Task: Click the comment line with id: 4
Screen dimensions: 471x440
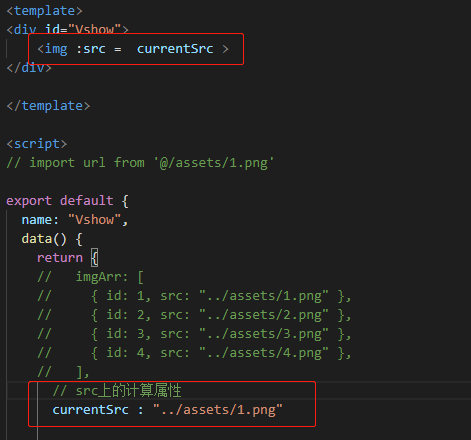Action: click(x=194, y=353)
